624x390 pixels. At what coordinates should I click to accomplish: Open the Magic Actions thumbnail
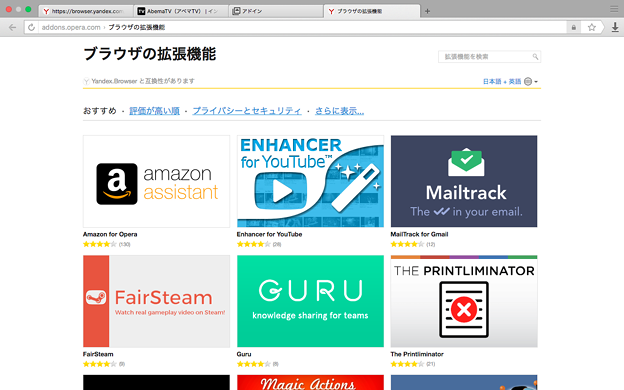[x=310, y=382]
